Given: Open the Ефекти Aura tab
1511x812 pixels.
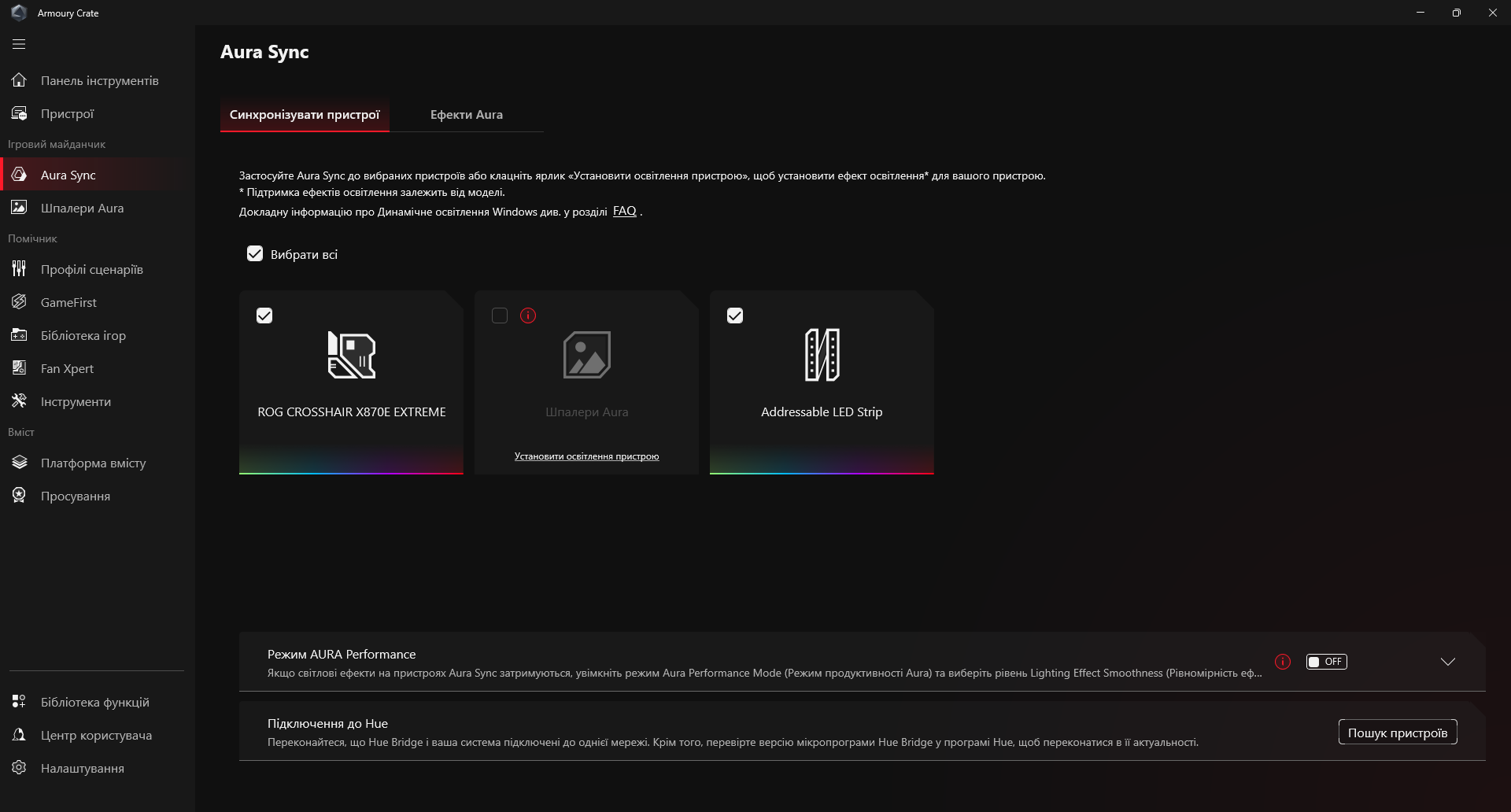Looking at the screenshot, I should pos(467,115).
